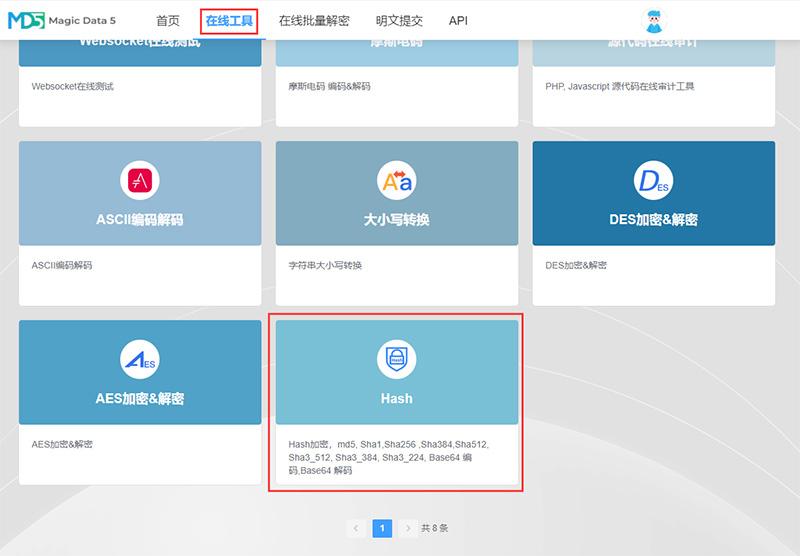Select the 在线工具 nav tab
800x556 pixels.
pos(229,21)
